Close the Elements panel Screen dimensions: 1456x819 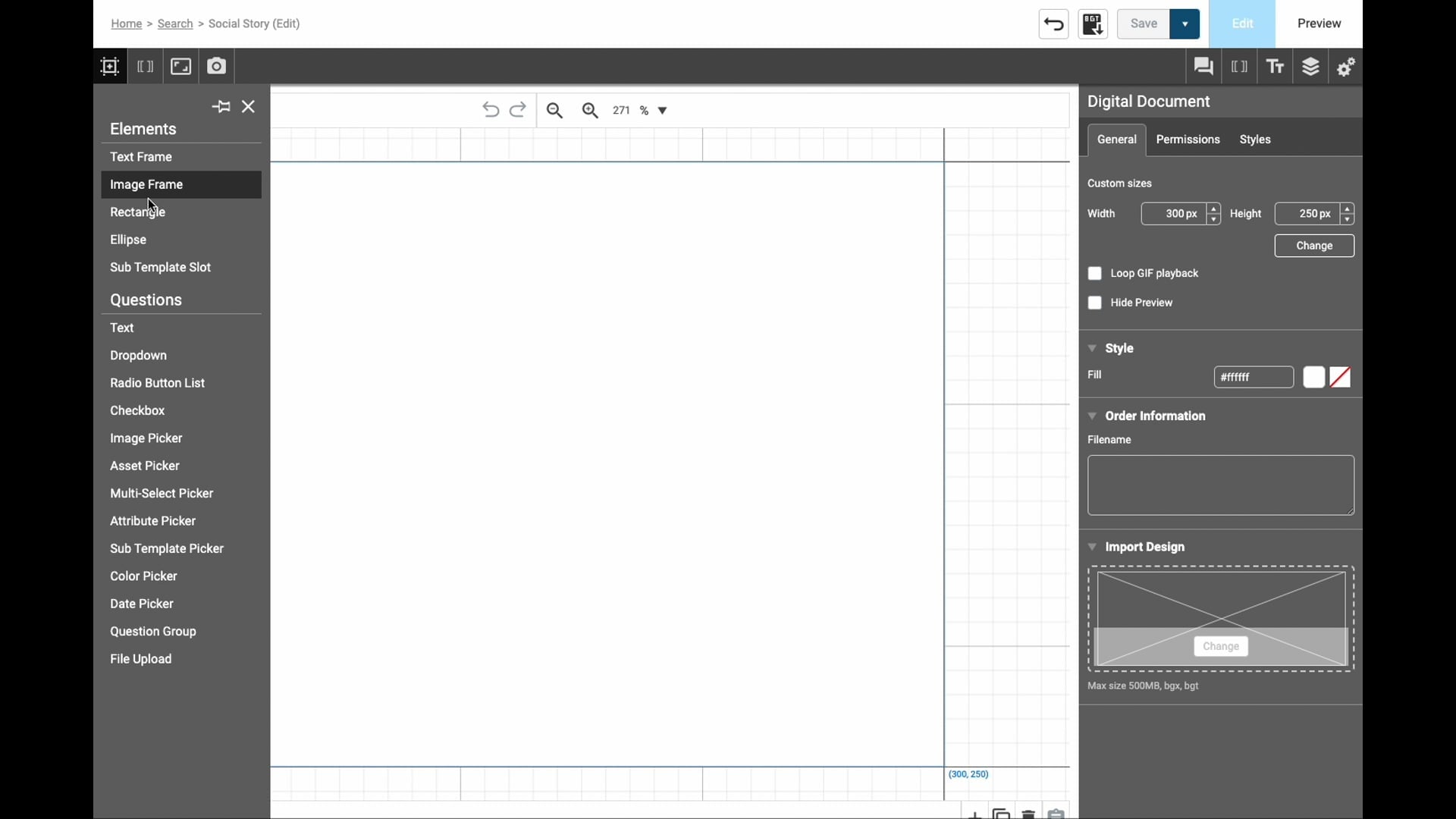(249, 107)
